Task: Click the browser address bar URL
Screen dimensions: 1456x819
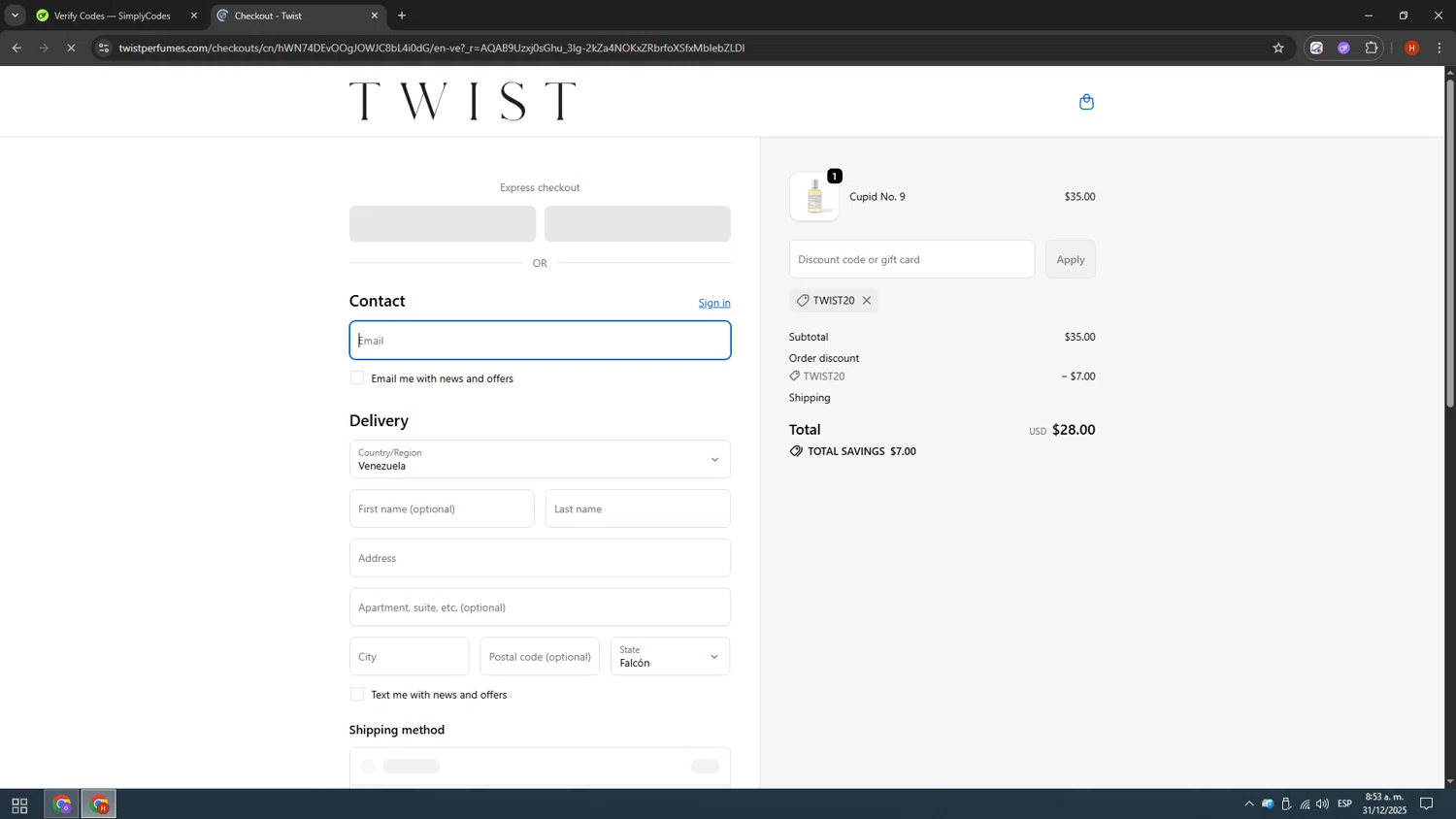Action: (x=432, y=48)
